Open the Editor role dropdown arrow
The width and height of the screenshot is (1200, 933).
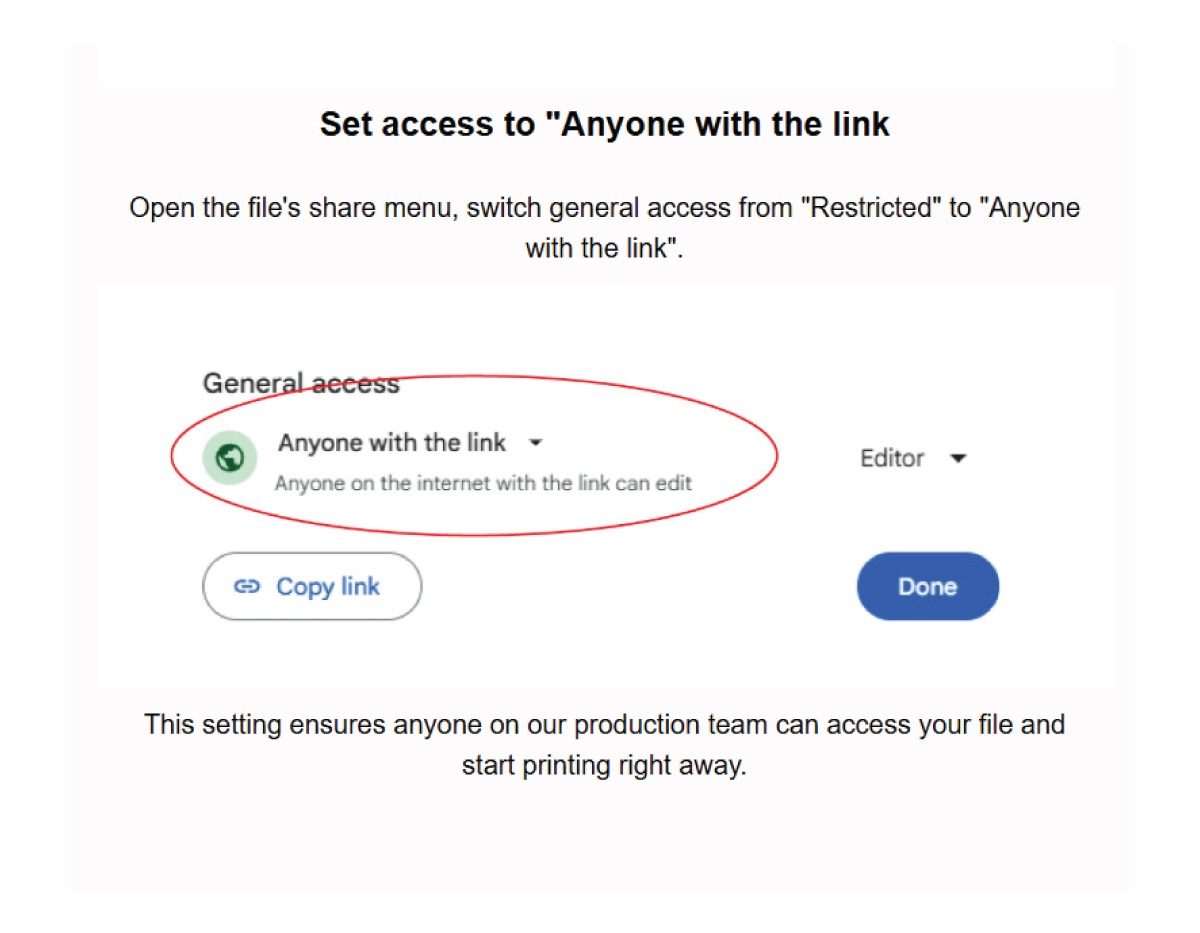(958, 459)
